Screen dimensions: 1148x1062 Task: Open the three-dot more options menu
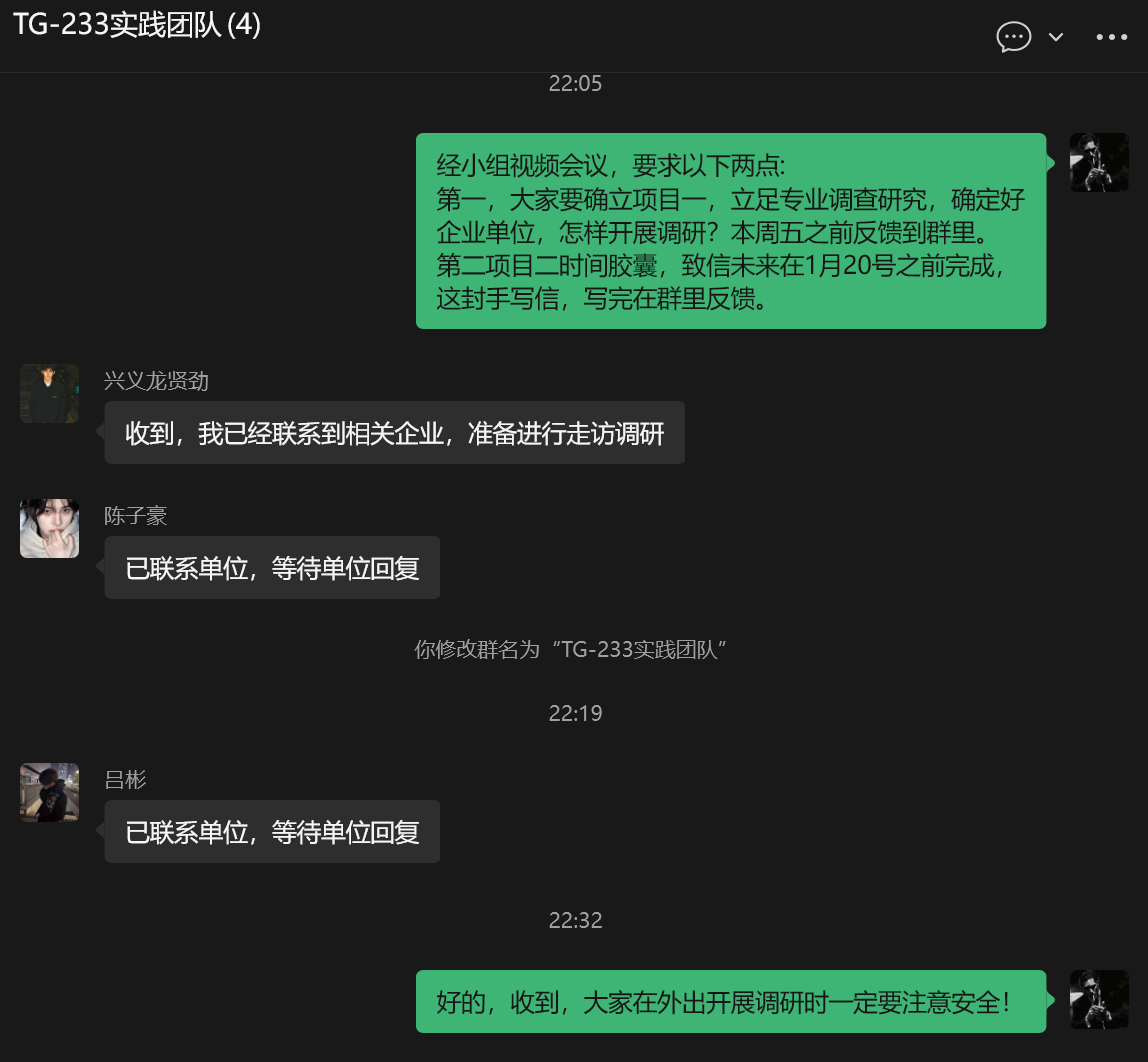[x=1111, y=37]
